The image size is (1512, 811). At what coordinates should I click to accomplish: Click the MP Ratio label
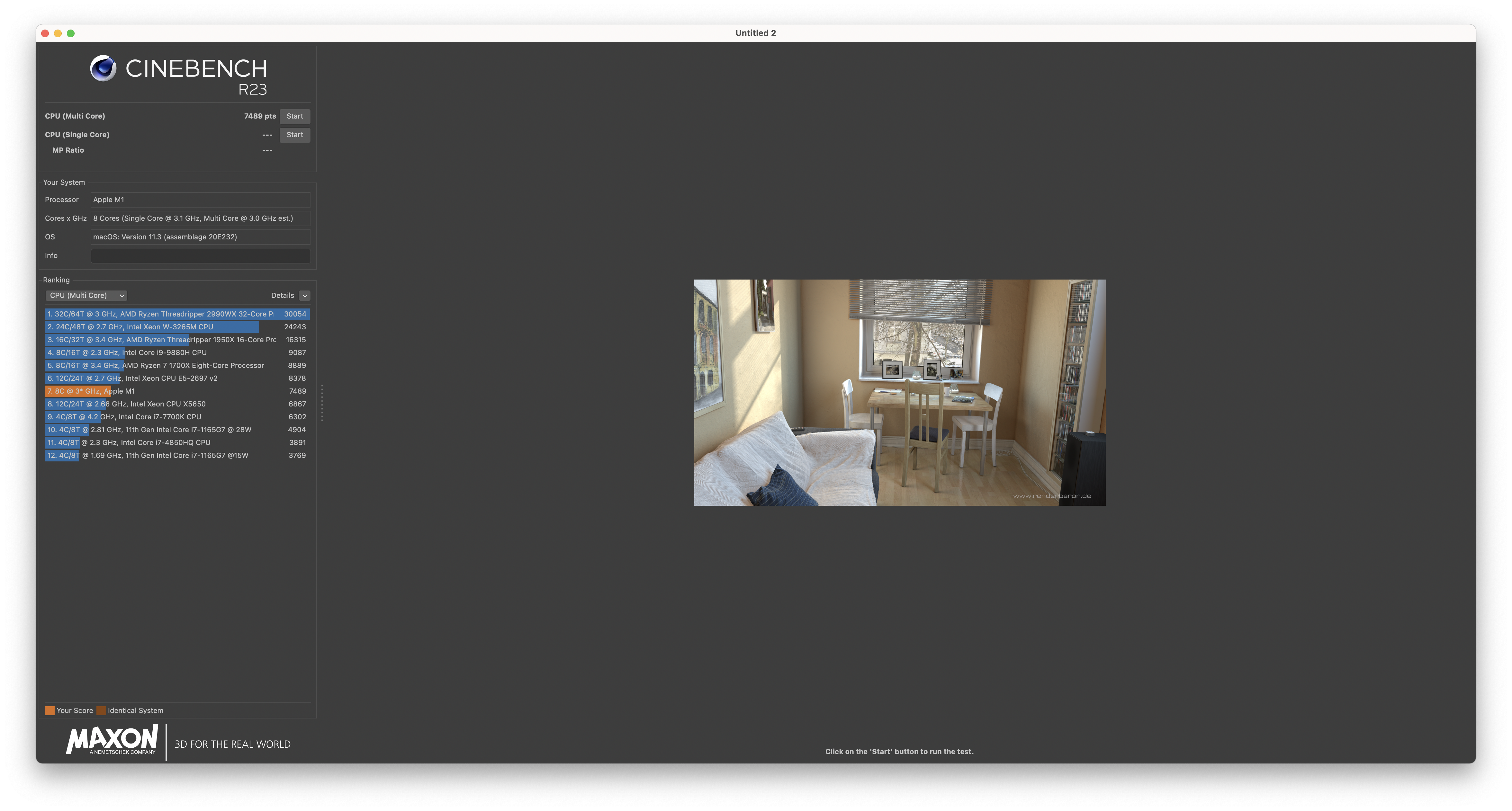pos(68,150)
